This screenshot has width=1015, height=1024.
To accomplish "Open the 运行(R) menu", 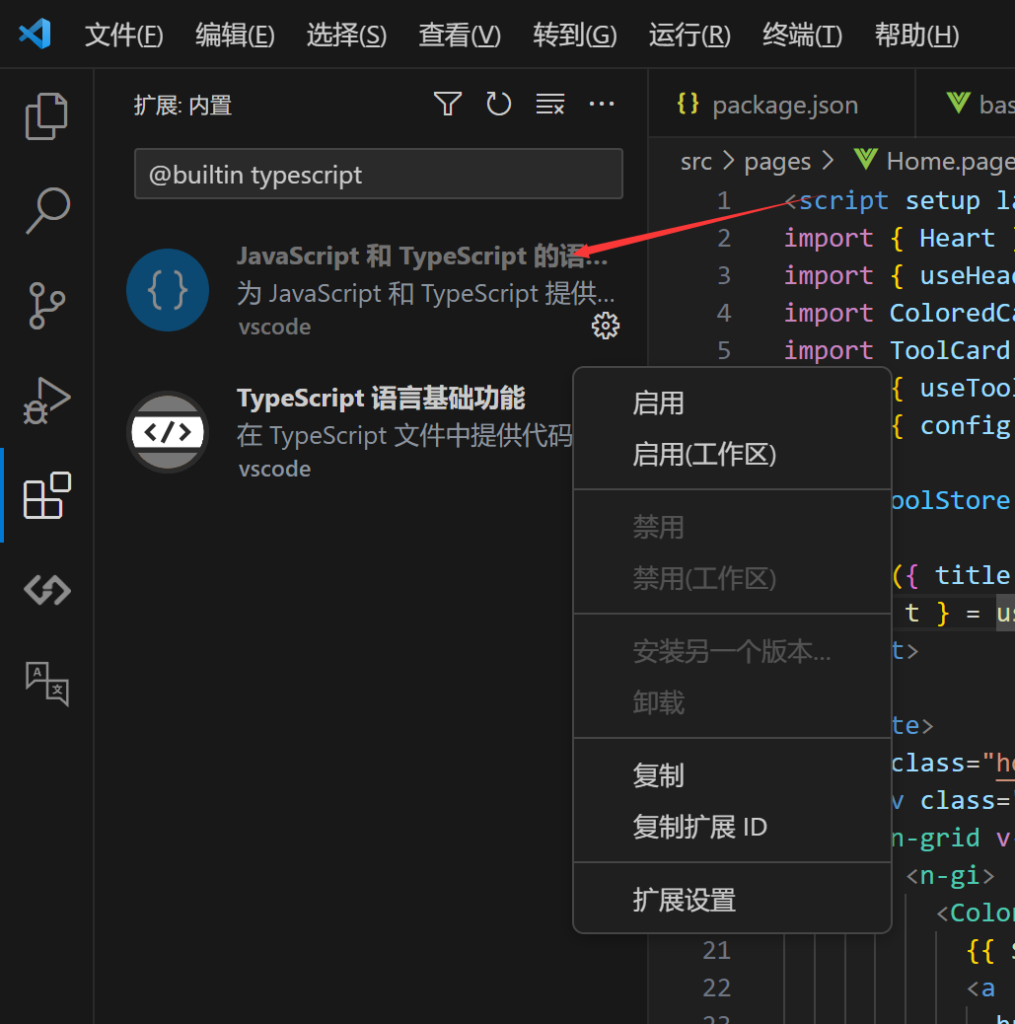I will pyautogui.click(x=690, y=35).
